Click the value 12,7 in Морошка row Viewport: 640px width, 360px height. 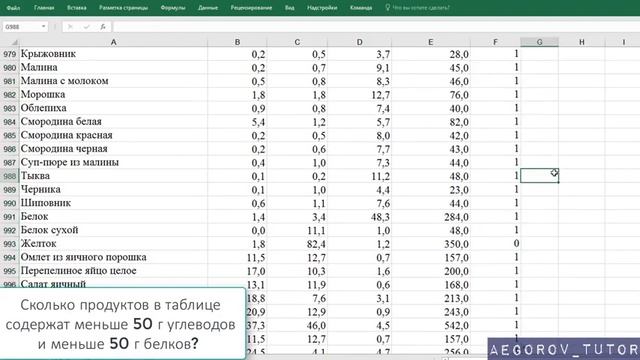380,95
